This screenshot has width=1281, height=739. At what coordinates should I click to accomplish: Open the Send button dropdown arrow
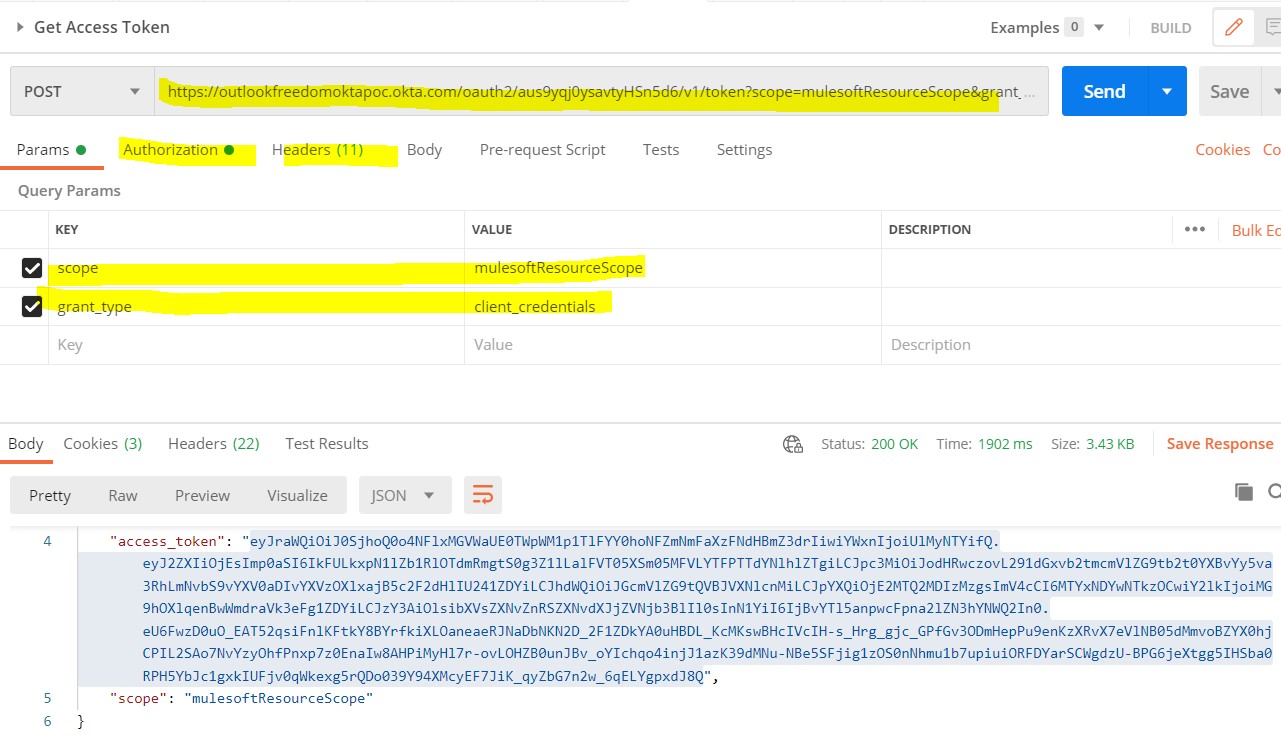coord(1167,91)
